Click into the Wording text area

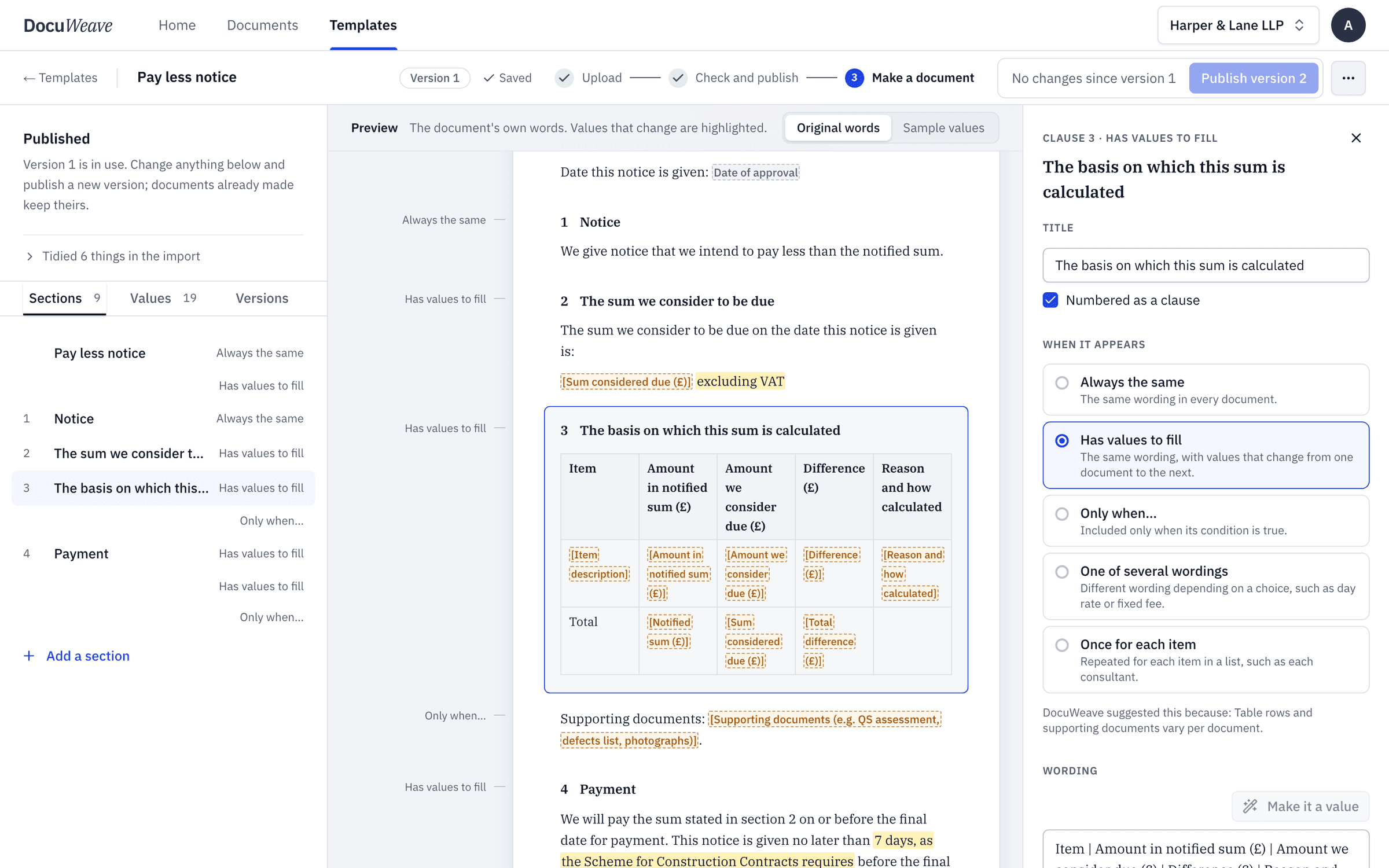(x=1206, y=849)
